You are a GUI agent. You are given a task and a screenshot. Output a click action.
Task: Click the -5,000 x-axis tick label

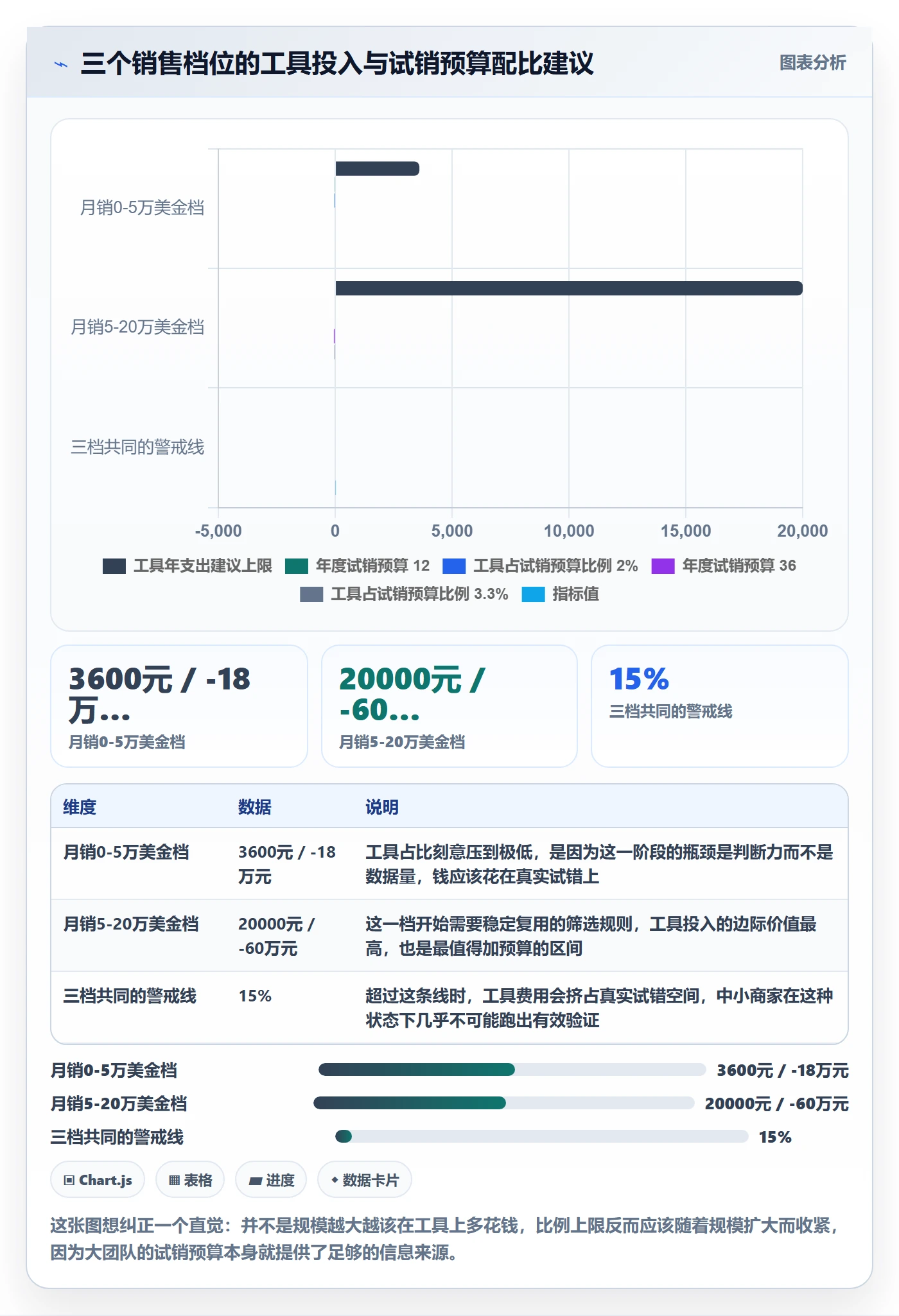coord(218,531)
